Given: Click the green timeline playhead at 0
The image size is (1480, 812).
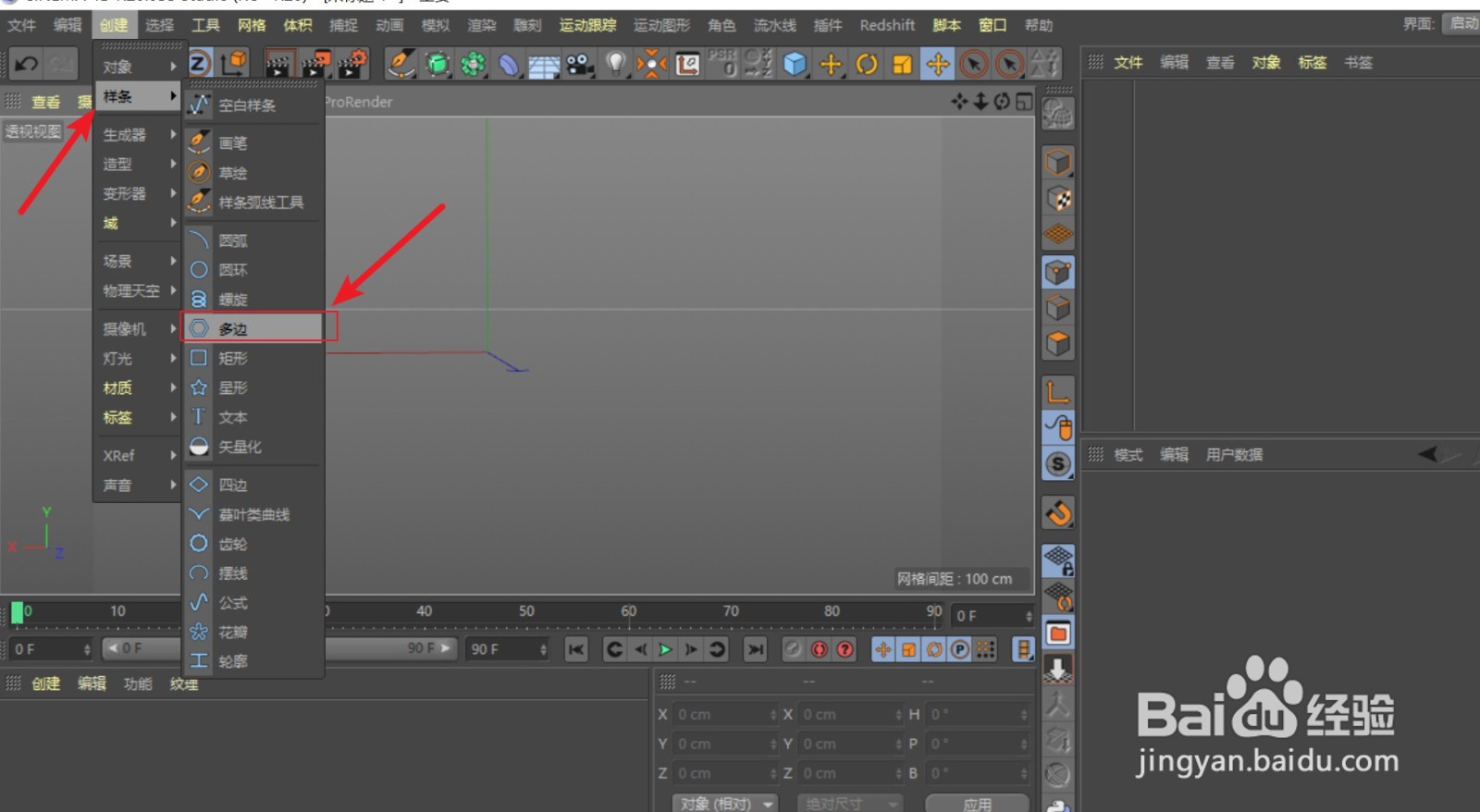Looking at the screenshot, I should point(17,611).
